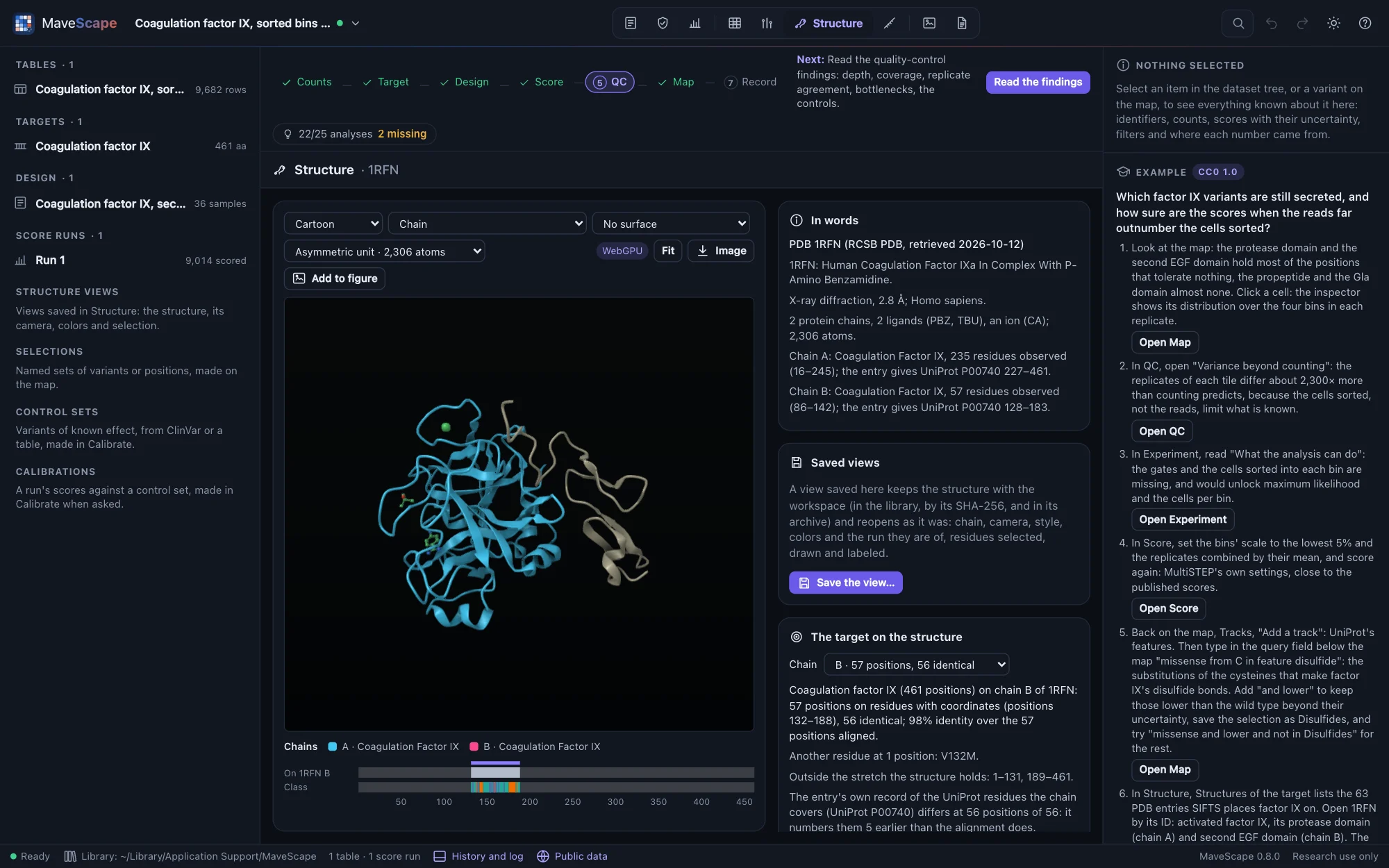Open the table grid icon in toolbar
1389x868 pixels.
tap(735, 23)
